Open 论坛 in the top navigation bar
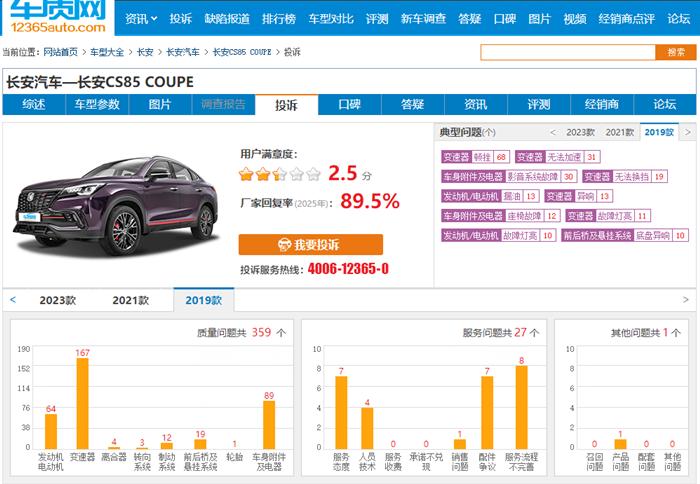Viewport: 700px width, 484px height. (x=679, y=19)
